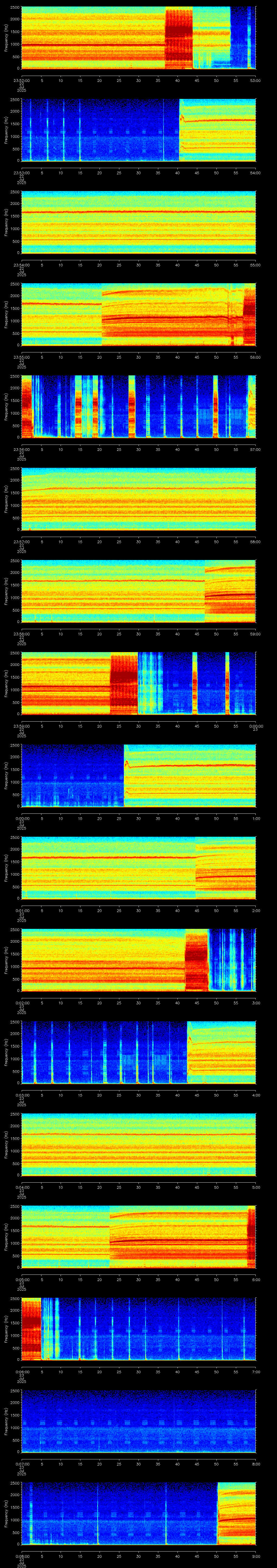Screen dimensions: 277x1568
Task: Select the spectrogram panel starting at 23:56:00
Action: tap(139, 407)
